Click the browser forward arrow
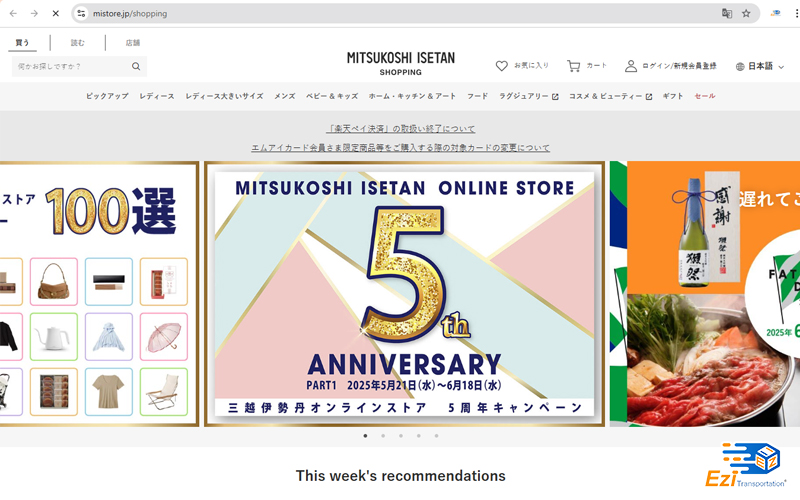The height and width of the screenshot is (500, 800). click(34, 14)
